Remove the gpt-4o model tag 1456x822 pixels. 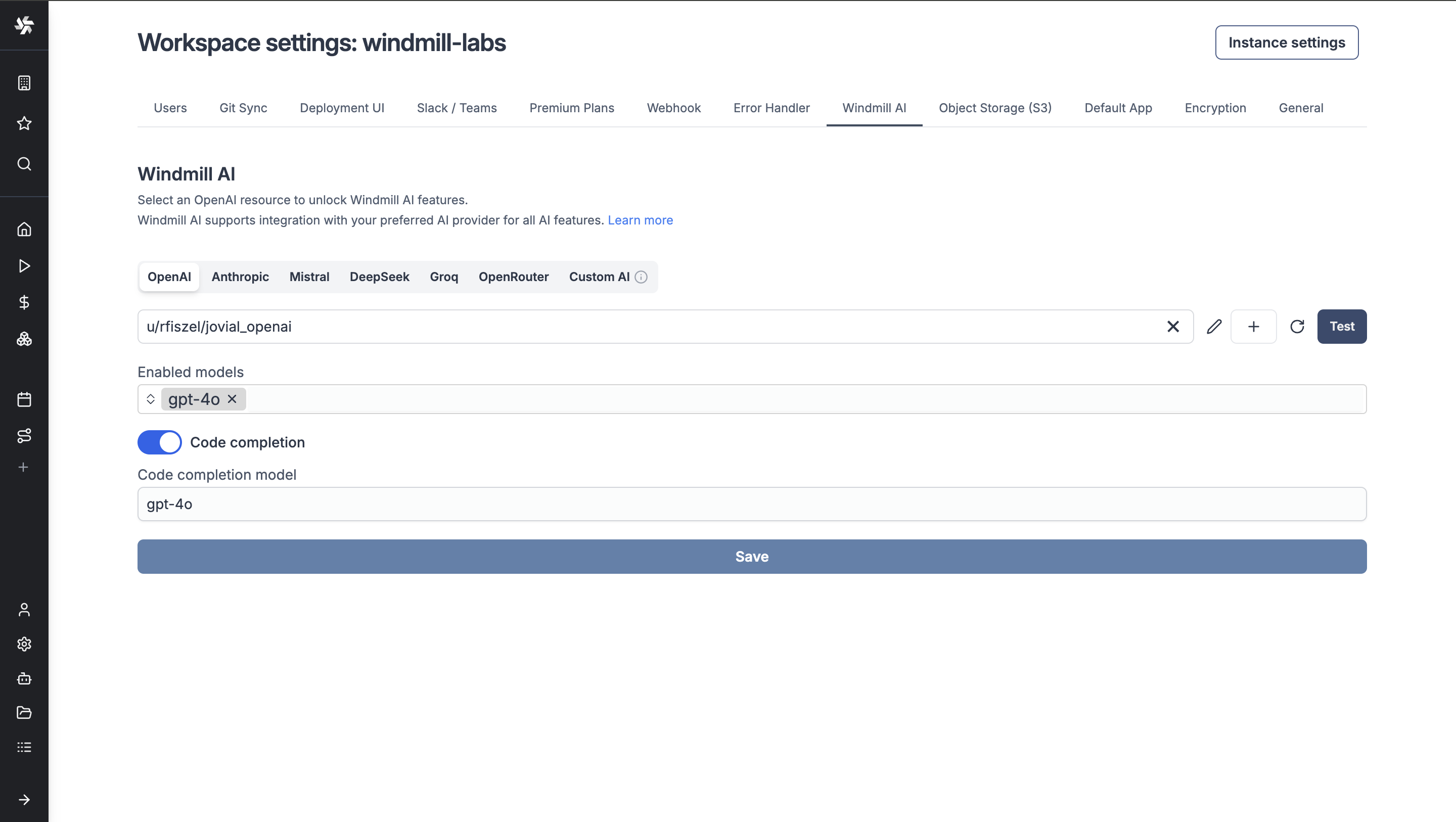(x=232, y=399)
